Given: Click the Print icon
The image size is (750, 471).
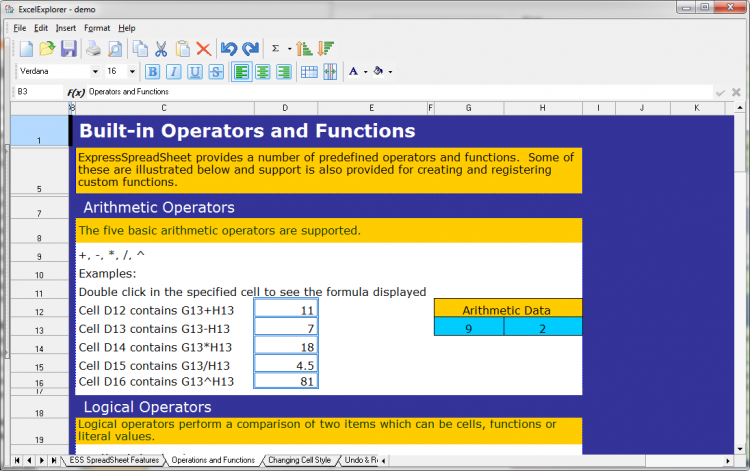Looking at the screenshot, I should click(93, 48).
